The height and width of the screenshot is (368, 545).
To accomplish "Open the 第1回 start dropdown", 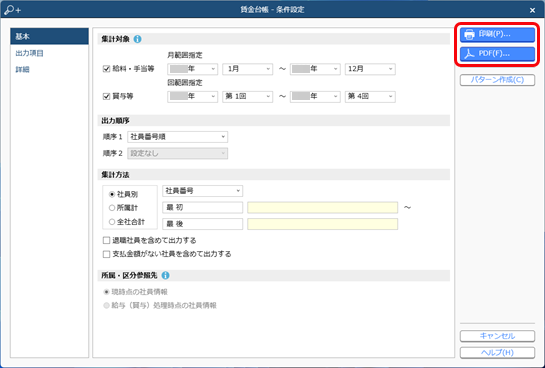I will click(247, 97).
